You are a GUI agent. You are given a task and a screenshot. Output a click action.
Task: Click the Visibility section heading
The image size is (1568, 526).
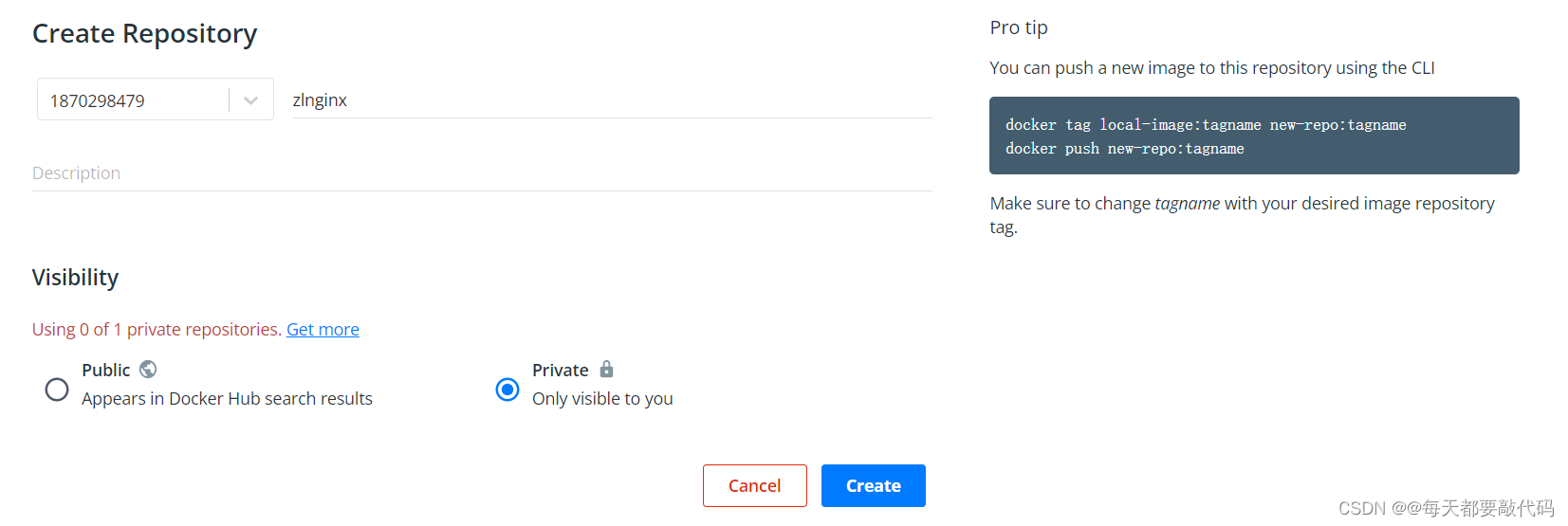pos(75,278)
